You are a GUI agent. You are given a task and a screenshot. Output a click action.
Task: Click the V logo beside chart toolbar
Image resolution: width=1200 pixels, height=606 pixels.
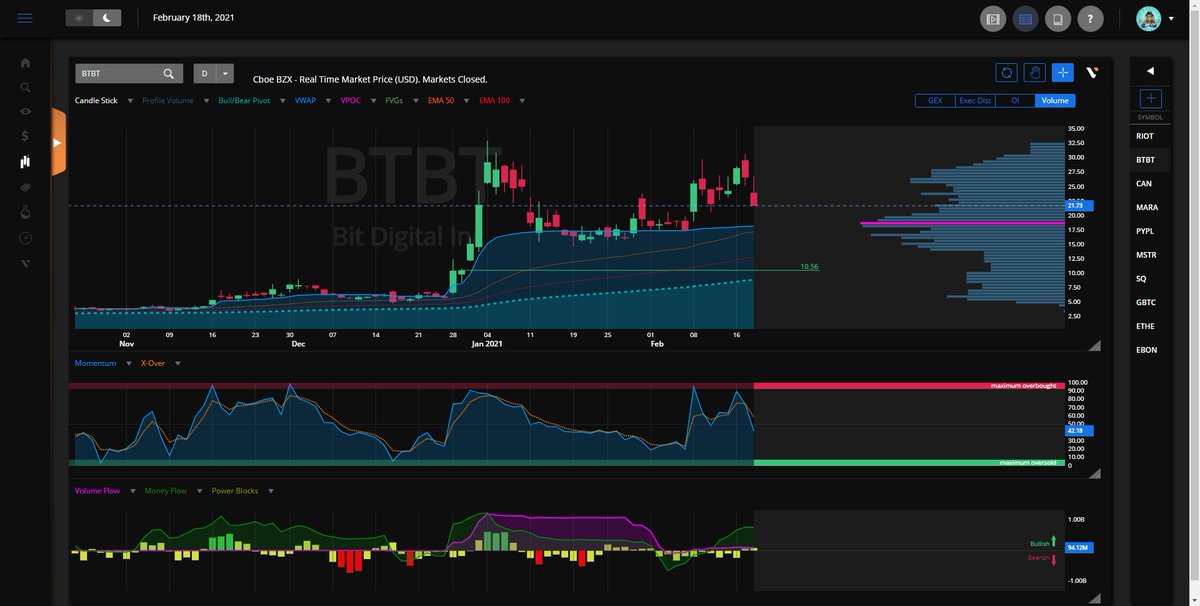click(1092, 72)
